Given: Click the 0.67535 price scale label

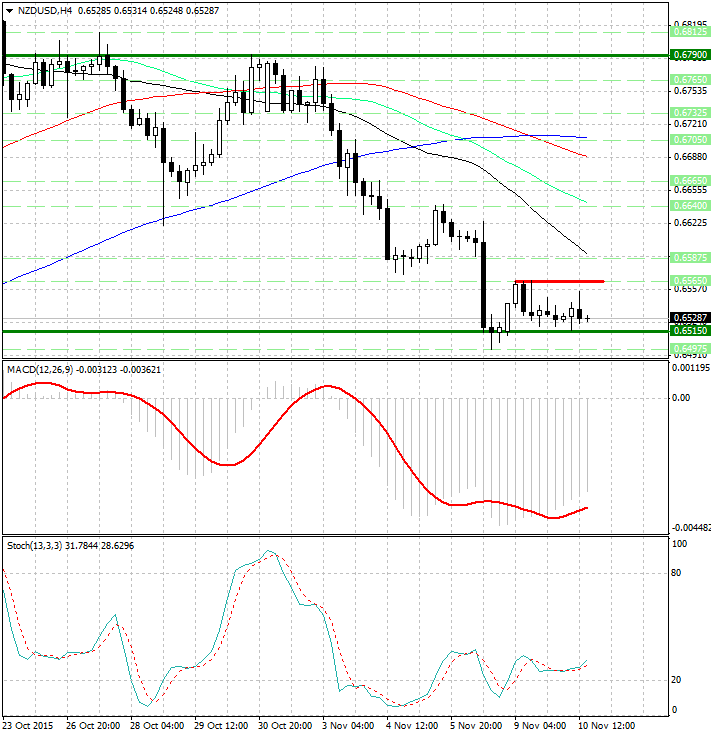Looking at the screenshot, I should tap(690, 91).
